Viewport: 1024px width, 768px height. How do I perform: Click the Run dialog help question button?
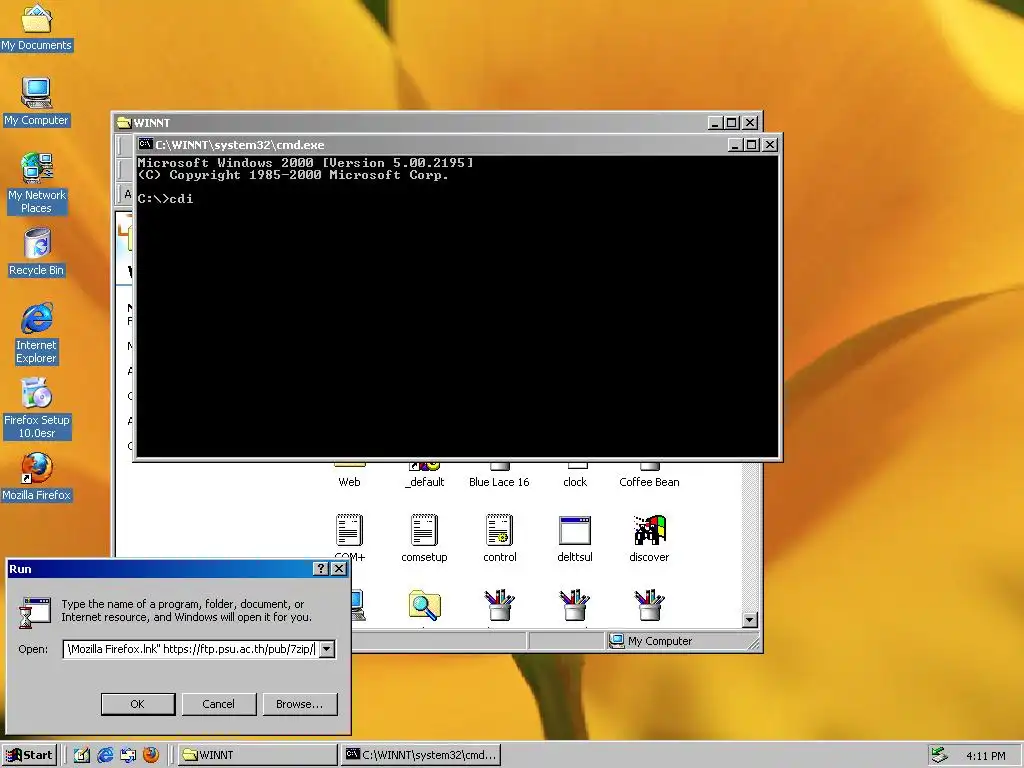[320, 569]
